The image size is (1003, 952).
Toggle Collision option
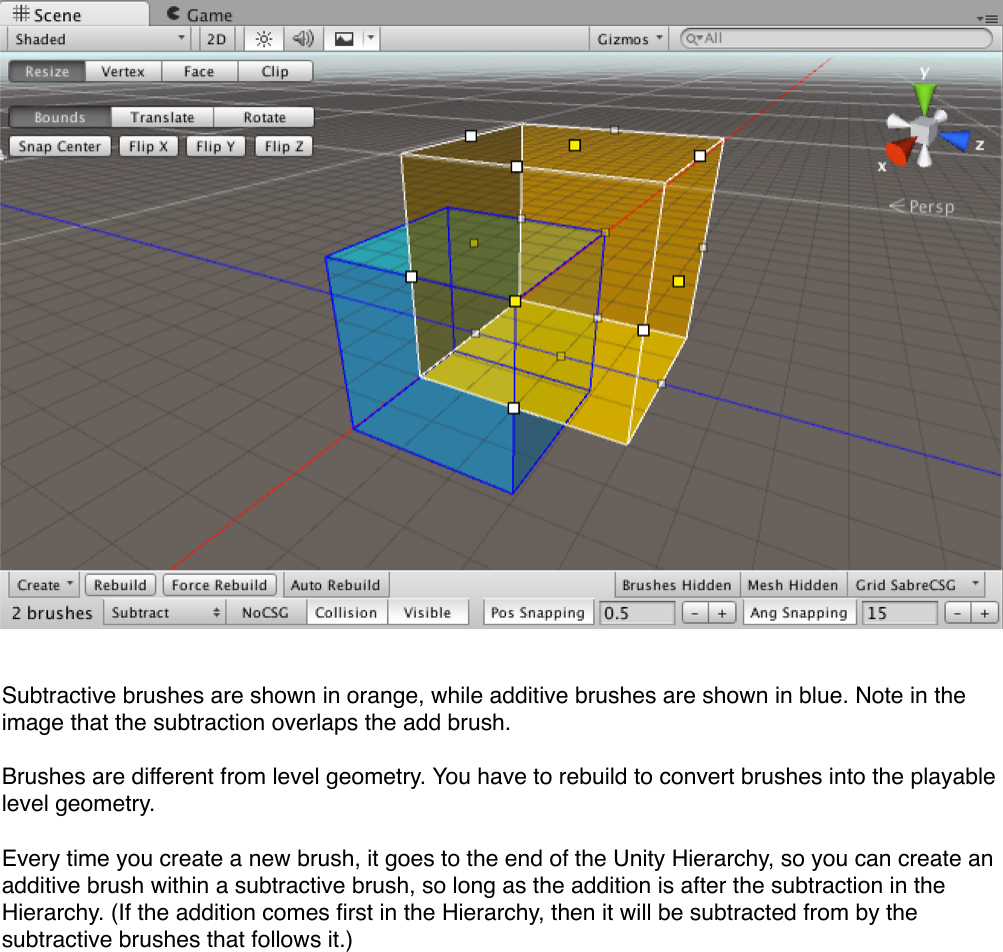[346, 612]
